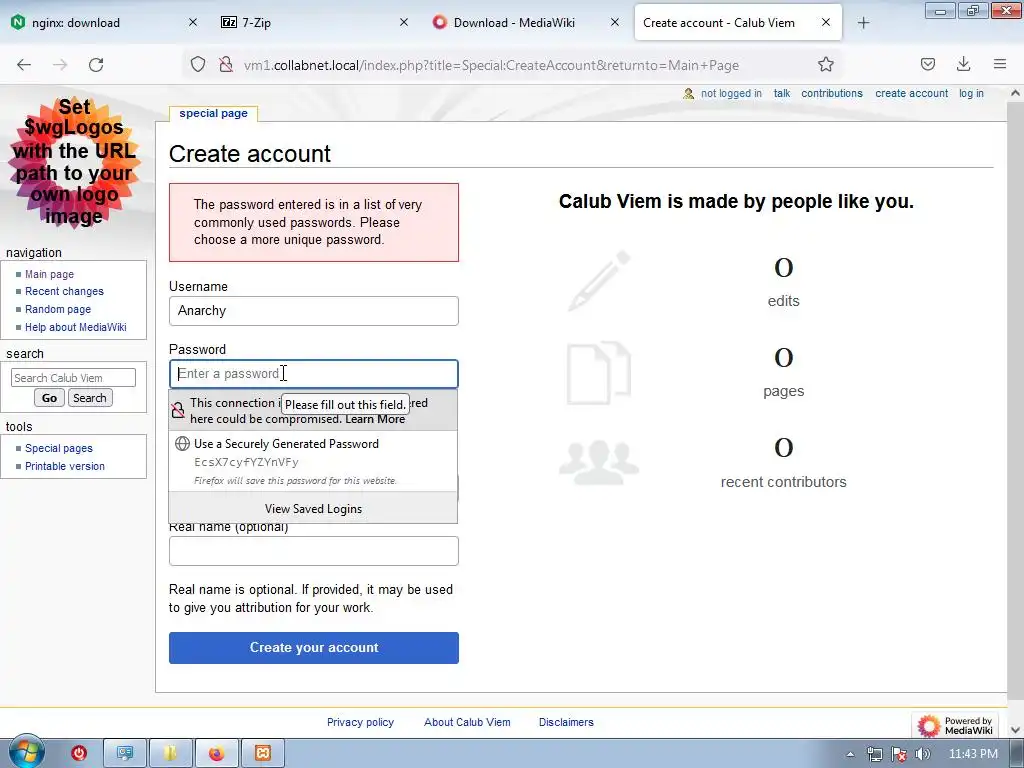Open the Action Center flag tray icon
Image resolution: width=1024 pixels, height=768 pixels.
pyautogui.click(x=899, y=754)
